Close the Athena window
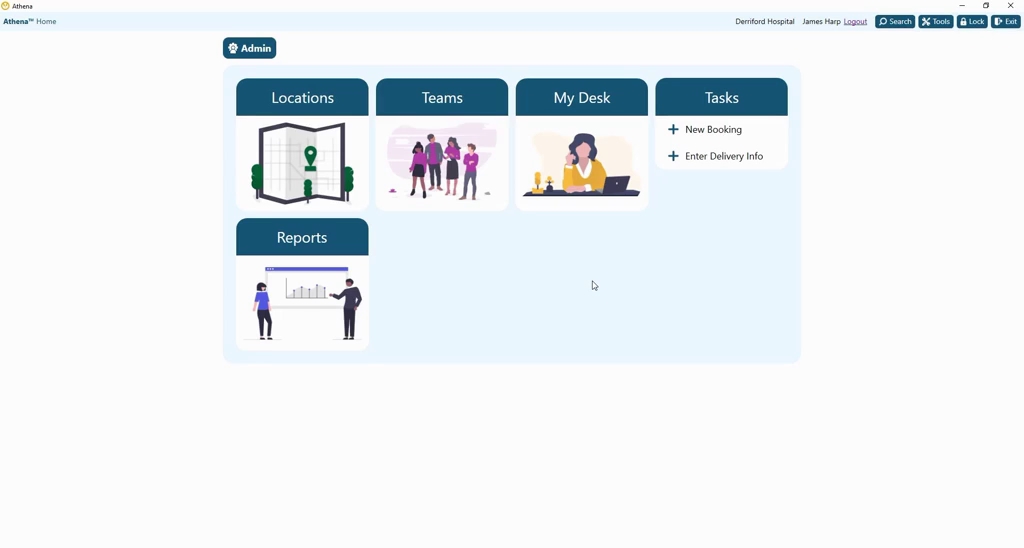The image size is (1024, 548). pyautogui.click(x=1010, y=5)
